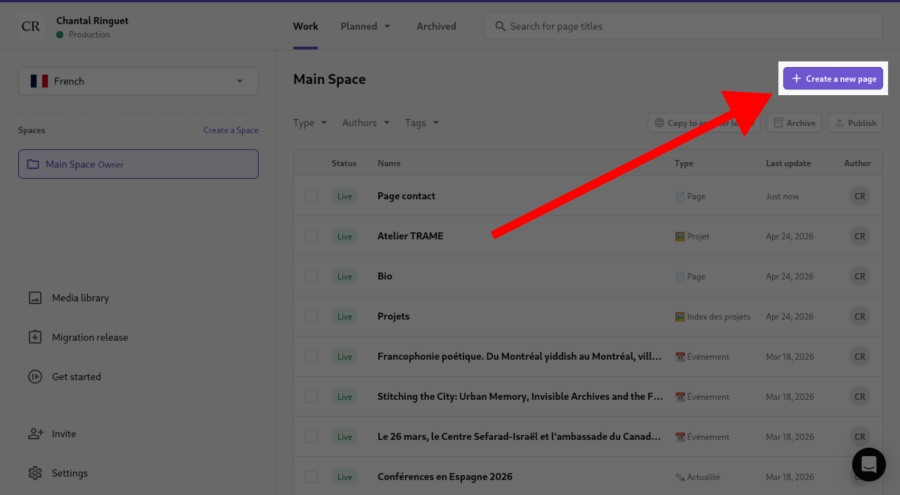This screenshot has height=495, width=900.
Task: Click the Publish upload icon
Action: [x=839, y=123]
